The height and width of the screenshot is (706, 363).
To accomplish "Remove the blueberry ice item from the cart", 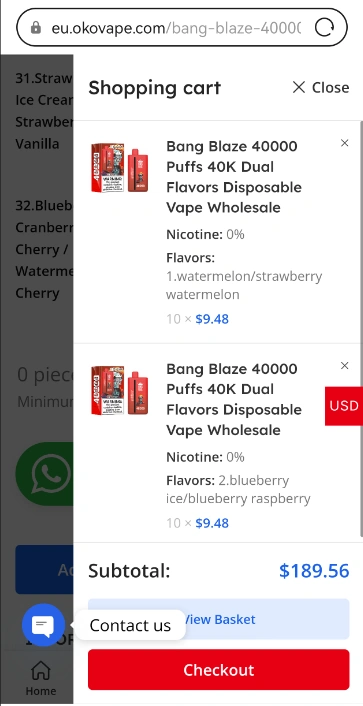I will coord(345,366).
